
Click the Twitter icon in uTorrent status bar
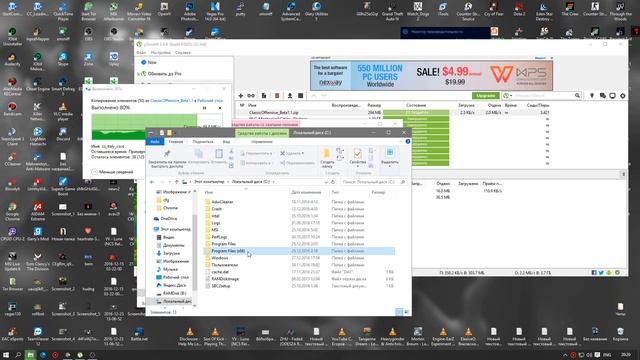(602, 273)
